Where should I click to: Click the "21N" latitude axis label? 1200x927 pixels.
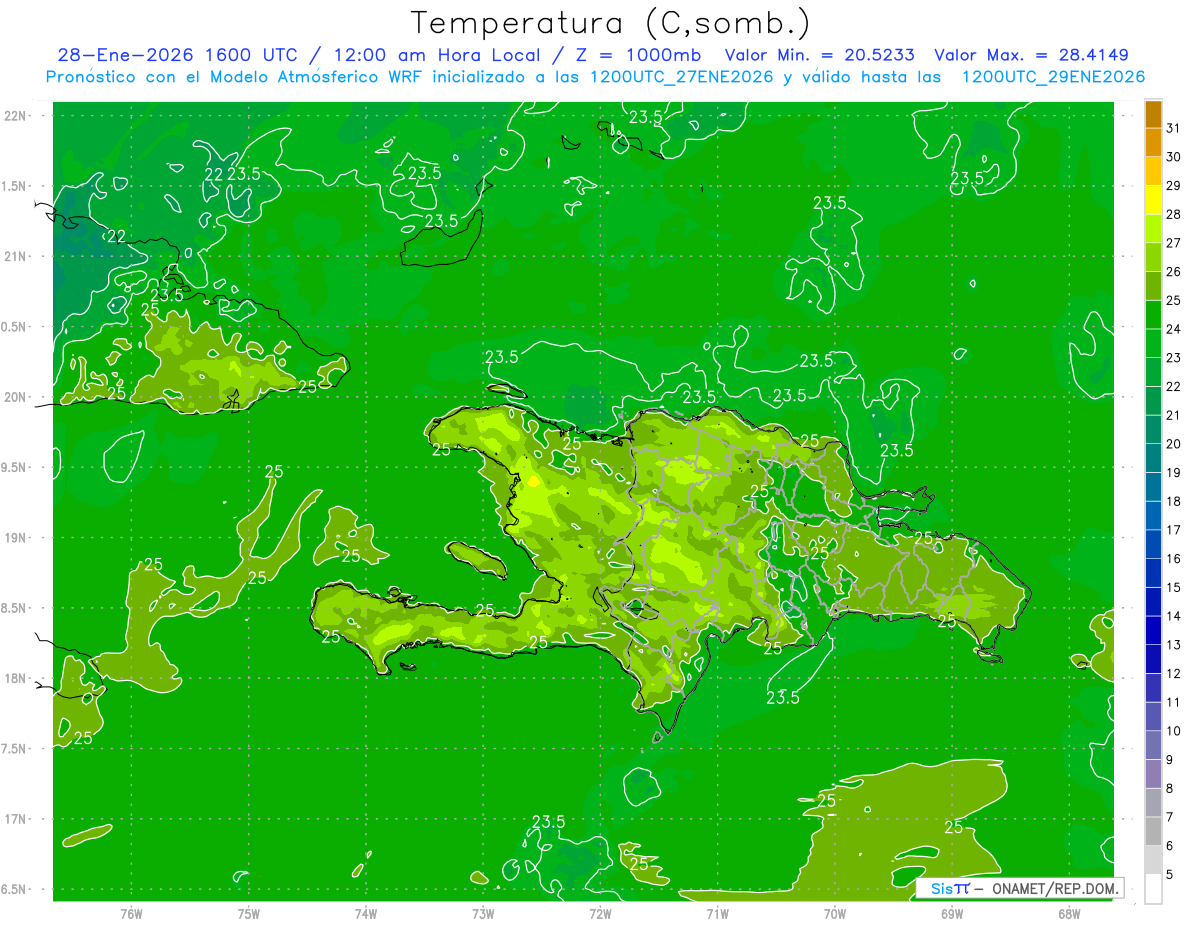15,256
